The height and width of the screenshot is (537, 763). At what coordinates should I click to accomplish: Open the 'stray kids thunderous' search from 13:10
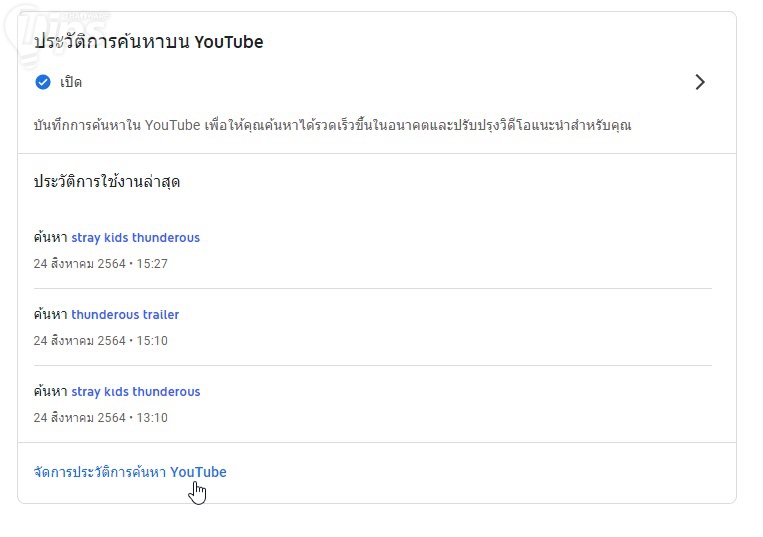(135, 392)
